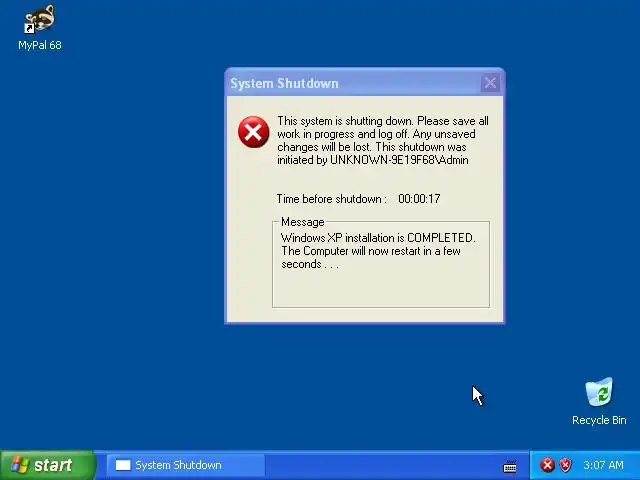The image size is (640, 480).
Task: Click the 'initiated by UNKNOWN-9E19F68\Admin' text
Action: tap(373, 160)
